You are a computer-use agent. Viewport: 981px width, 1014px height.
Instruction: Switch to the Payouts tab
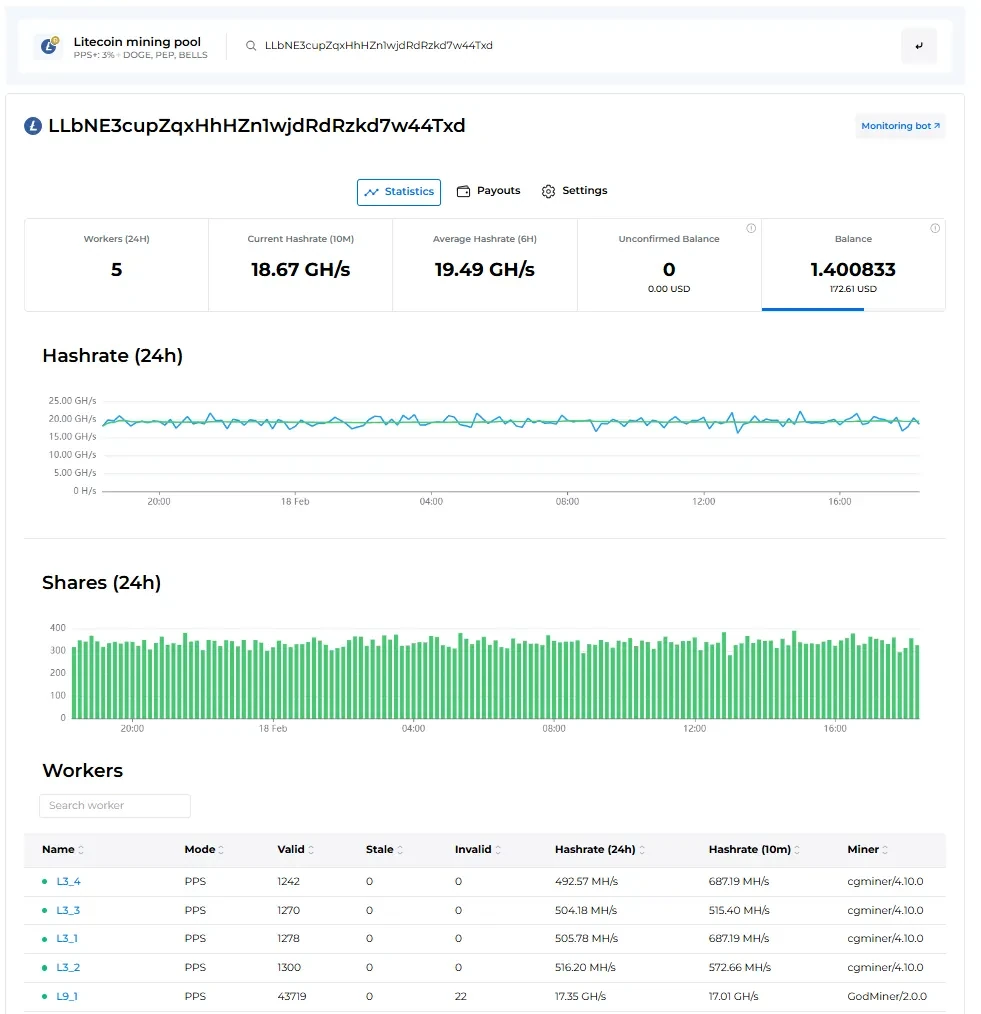click(488, 191)
